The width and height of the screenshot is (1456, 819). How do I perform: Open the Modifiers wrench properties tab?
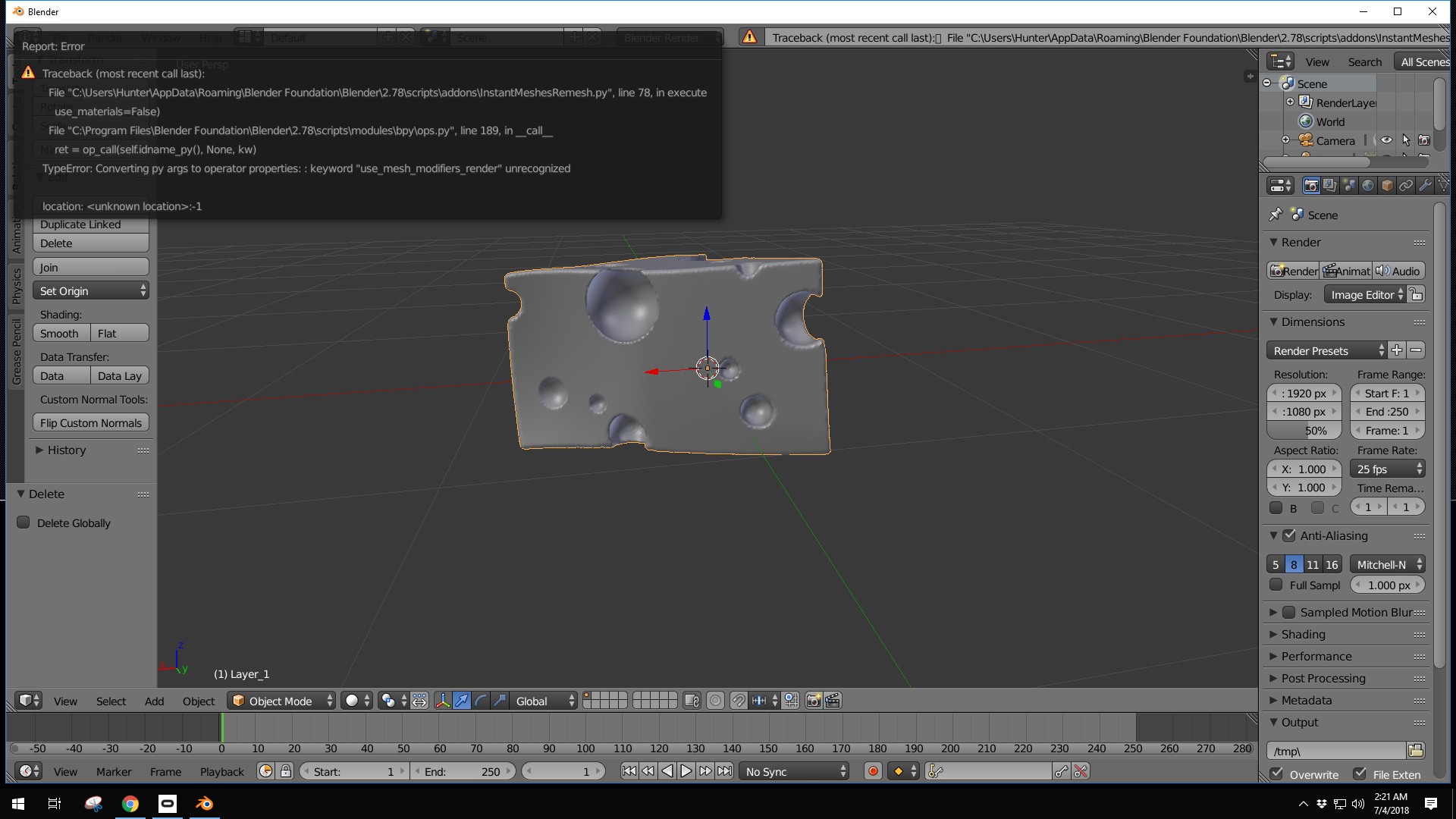(1425, 186)
